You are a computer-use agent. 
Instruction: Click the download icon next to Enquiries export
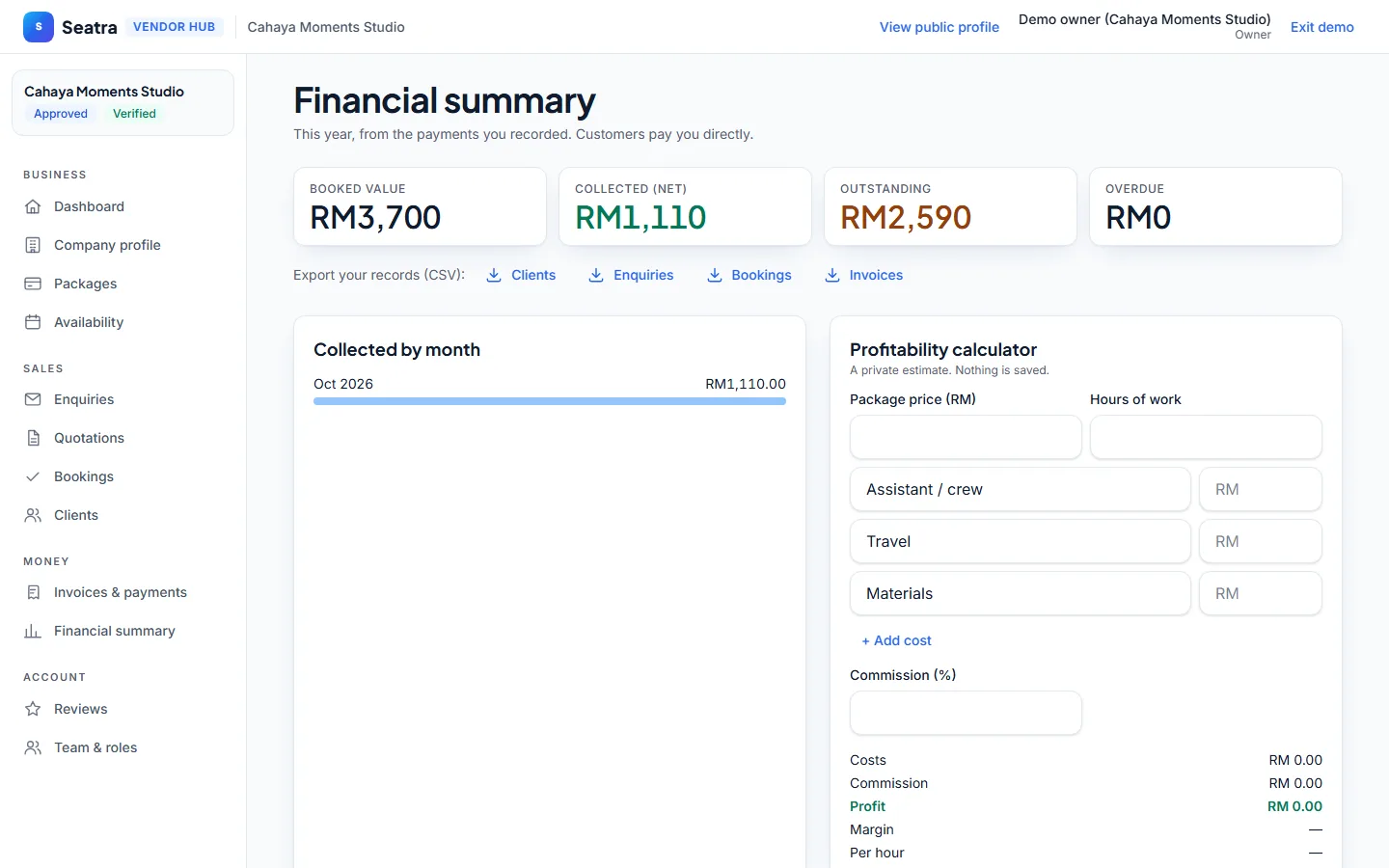(596, 275)
